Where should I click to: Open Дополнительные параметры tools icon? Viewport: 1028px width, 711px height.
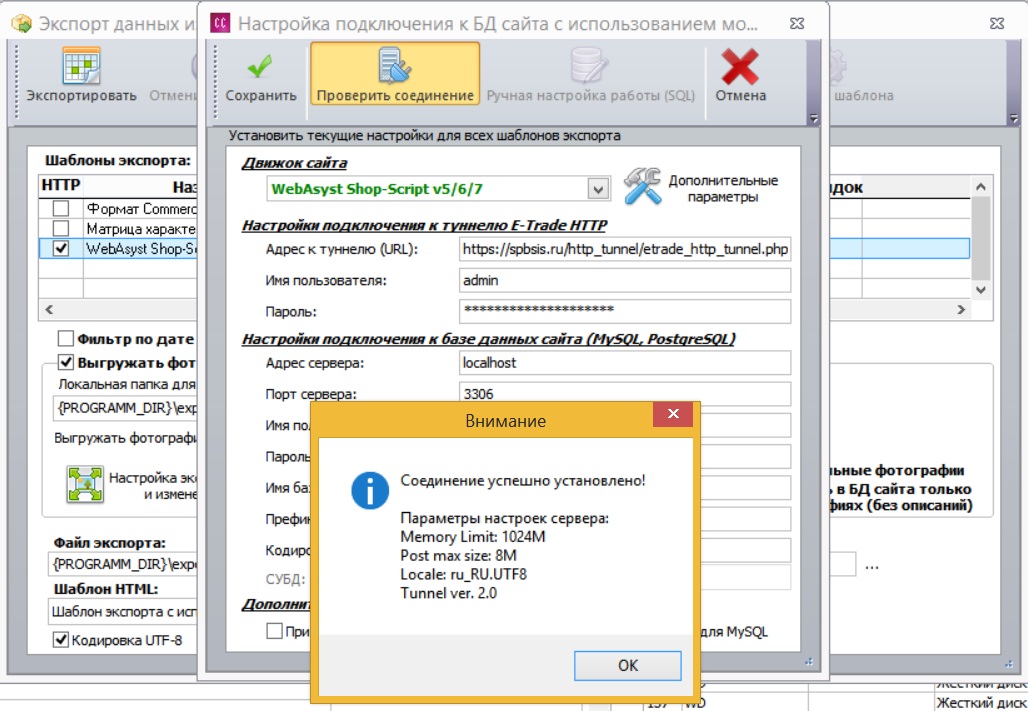pos(642,186)
